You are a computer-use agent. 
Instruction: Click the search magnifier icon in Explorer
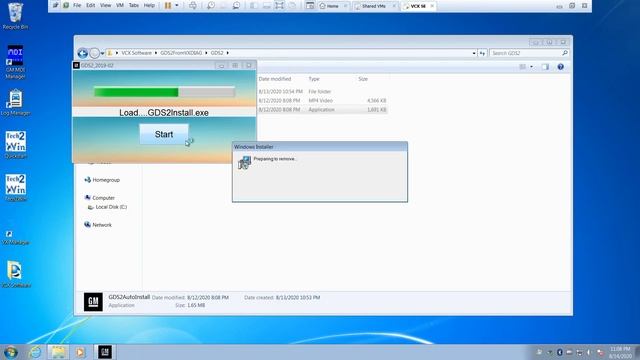[565, 53]
